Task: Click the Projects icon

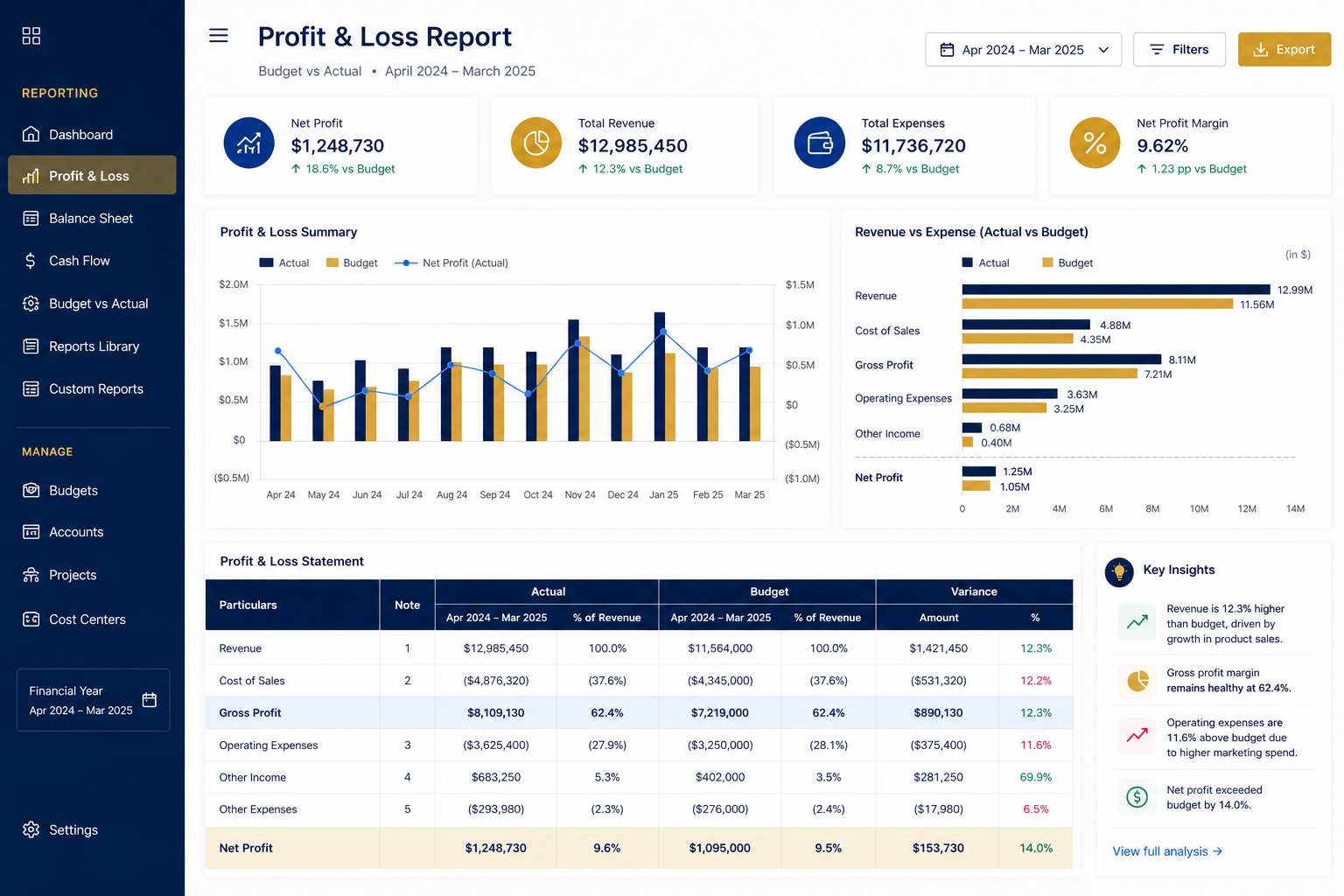Action: (31, 575)
